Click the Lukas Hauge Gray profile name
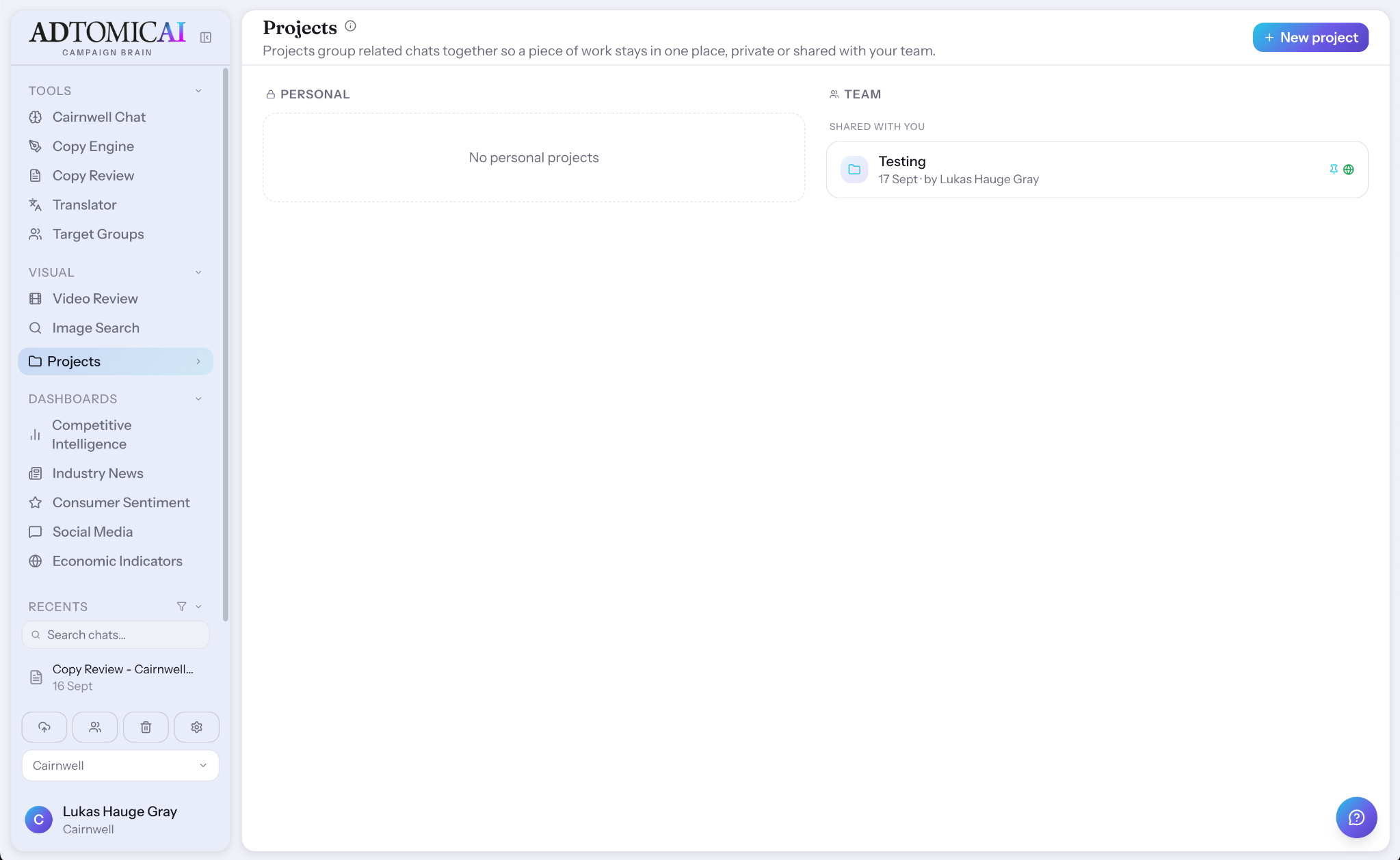Screen dimensions: 1400x860 pos(120,811)
